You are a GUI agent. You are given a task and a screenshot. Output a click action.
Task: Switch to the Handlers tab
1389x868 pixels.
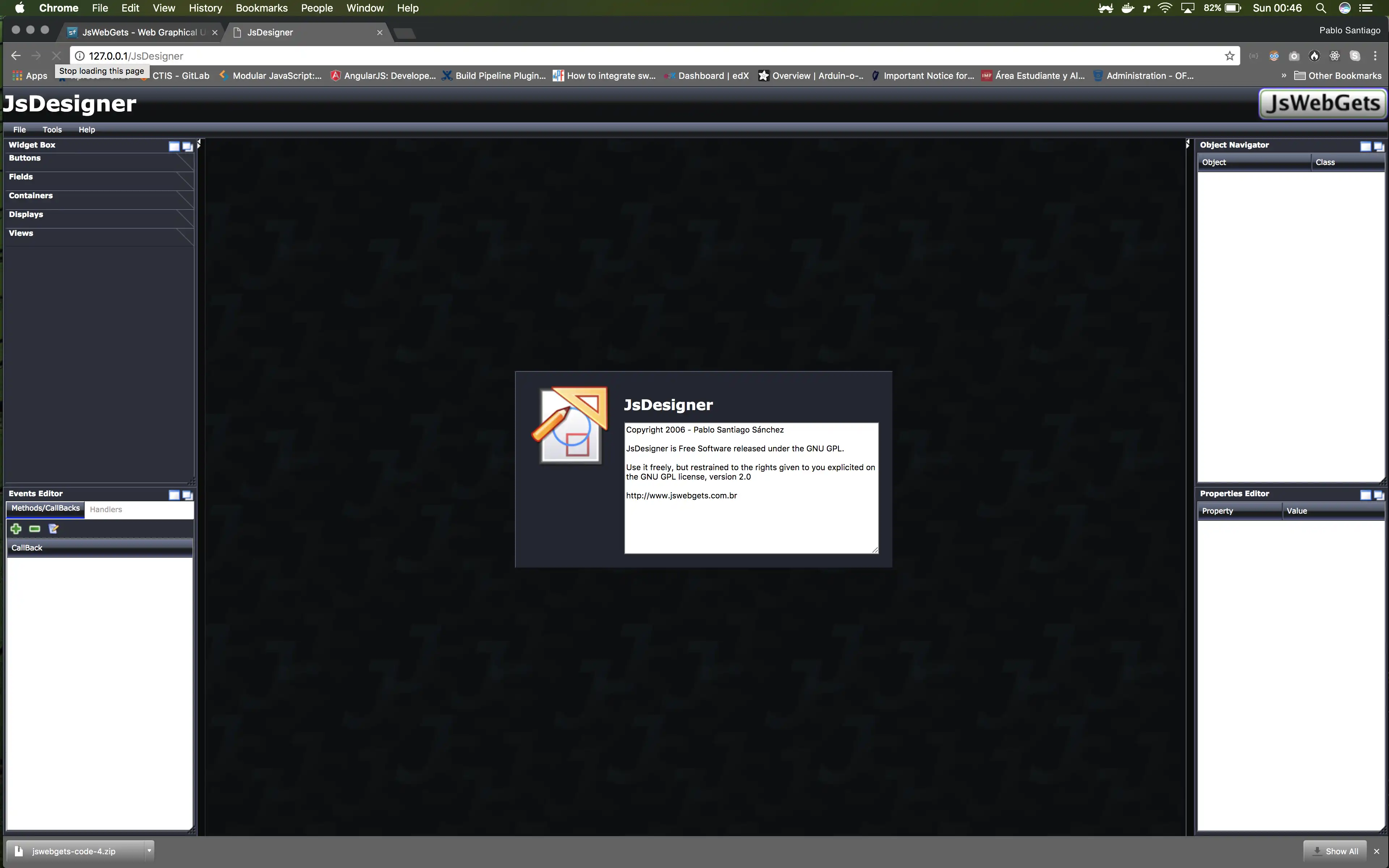pos(106,509)
